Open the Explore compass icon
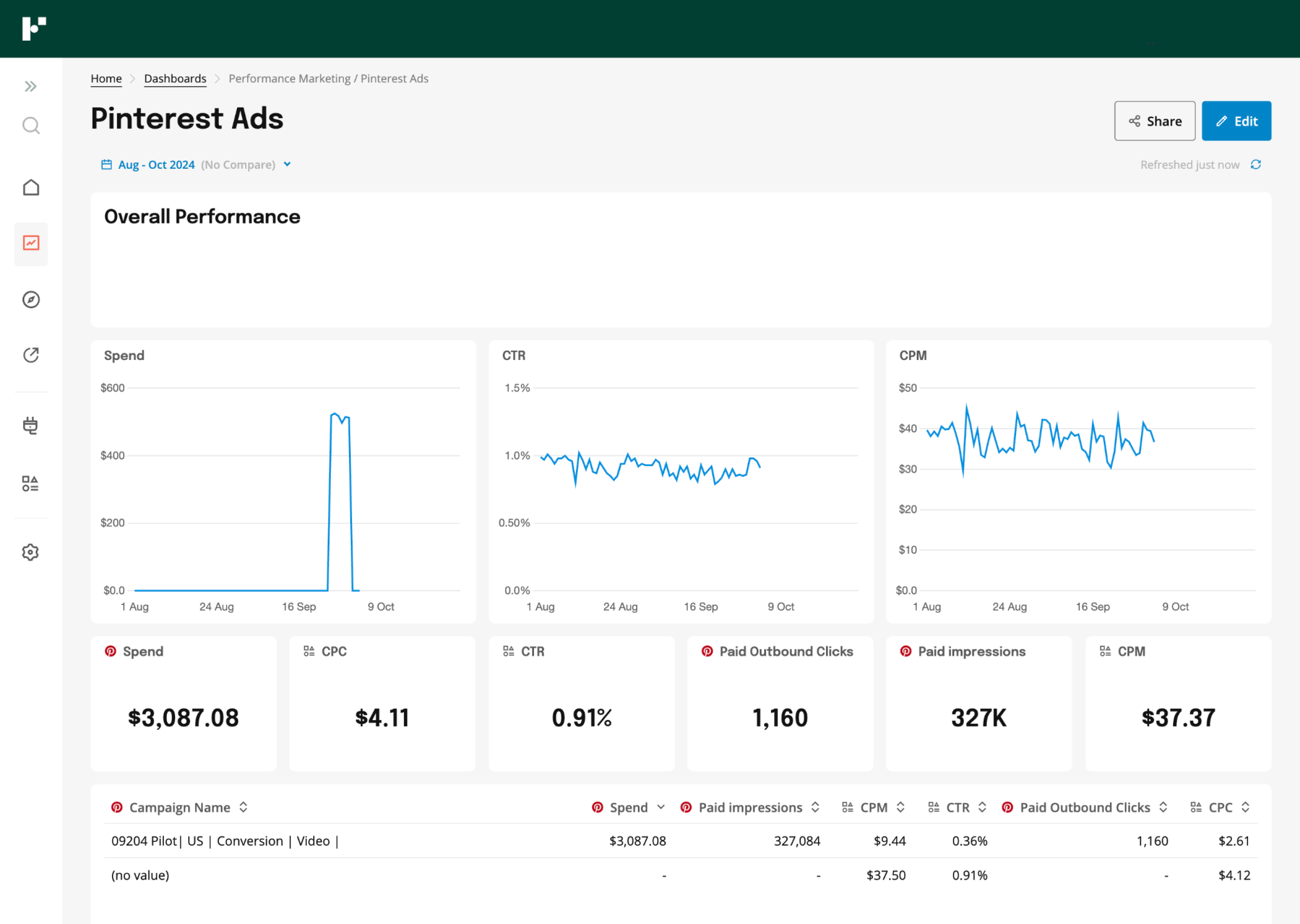This screenshot has width=1300, height=924. (x=31, y=300)
